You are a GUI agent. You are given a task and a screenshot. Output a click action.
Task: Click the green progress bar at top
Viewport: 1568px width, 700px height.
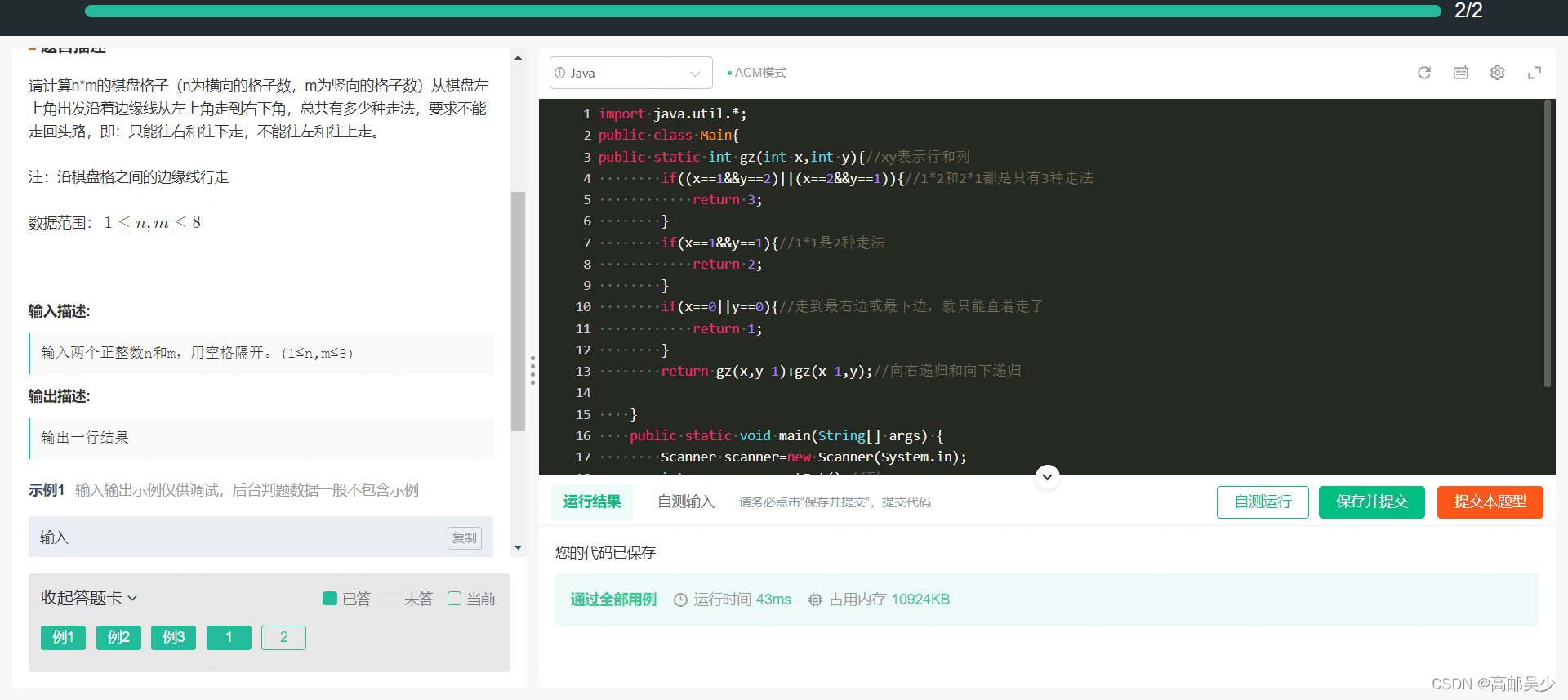[763, 11]
